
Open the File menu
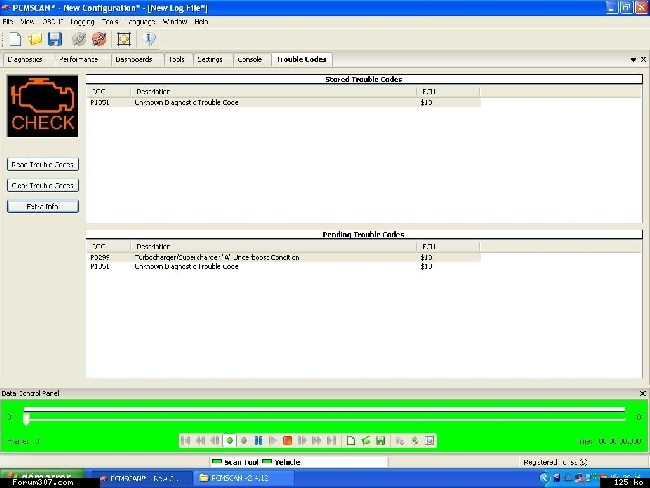click(x=8, y=22)
